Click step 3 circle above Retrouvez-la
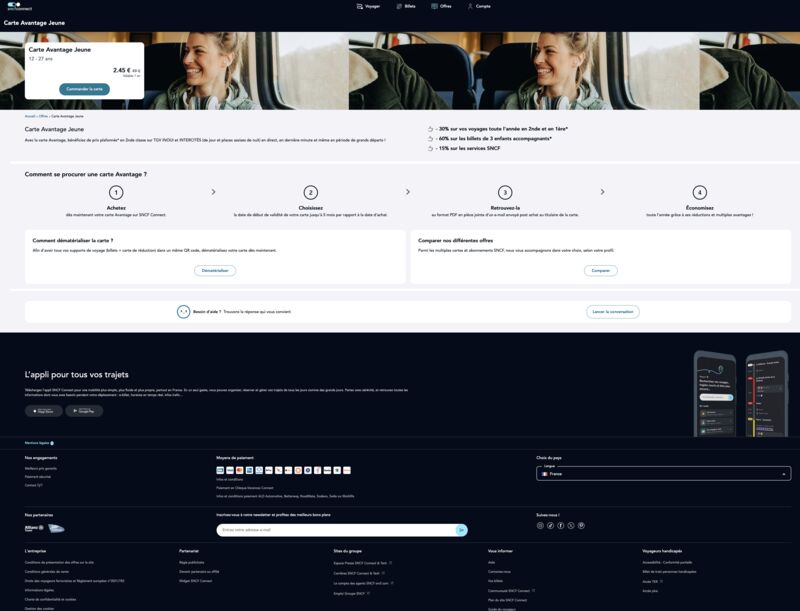The height and width of the screenshot is (611, 800). coord(505,192)
